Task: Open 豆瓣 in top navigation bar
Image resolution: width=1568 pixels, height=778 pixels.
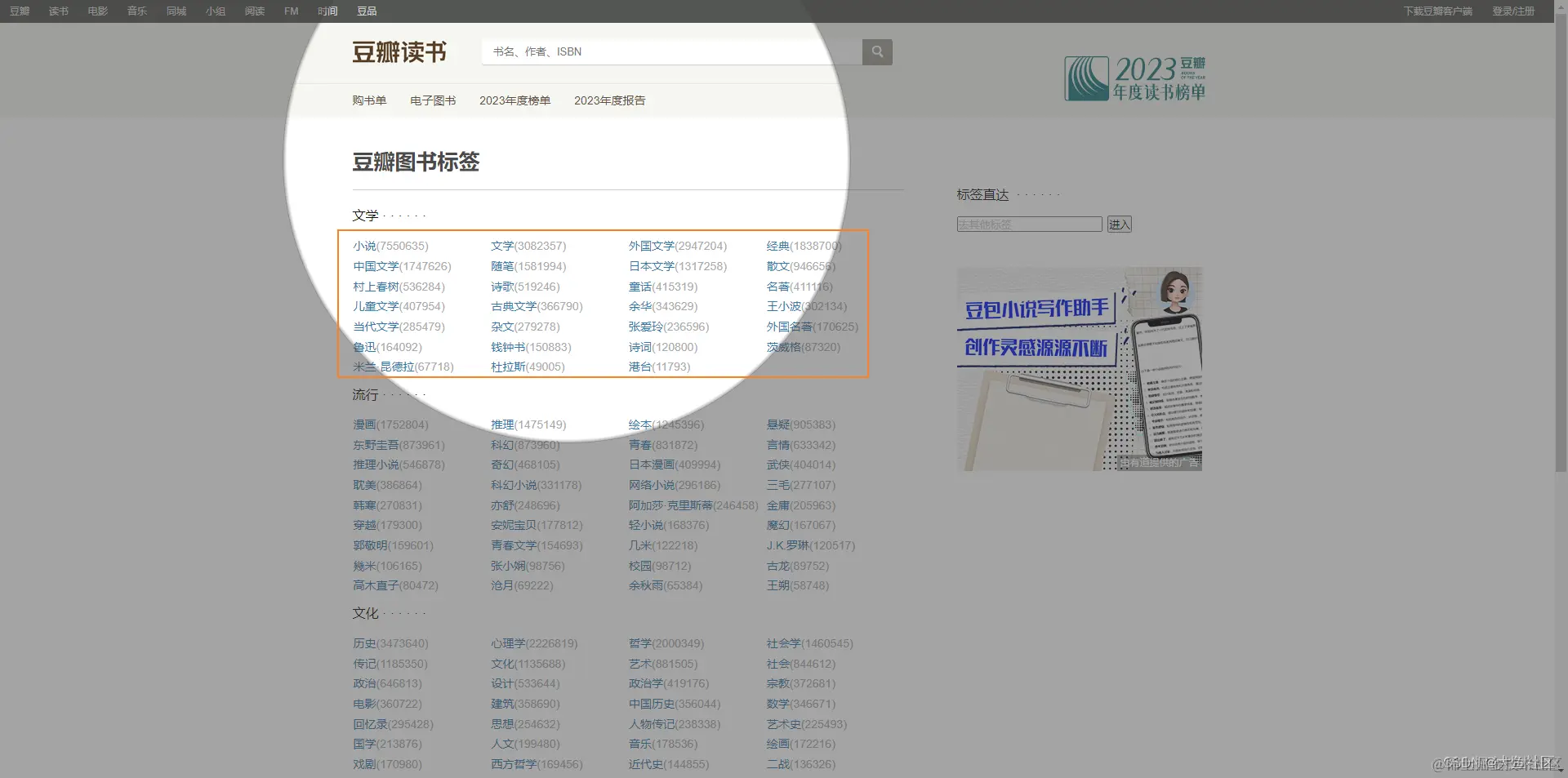Action: (20, 11)
